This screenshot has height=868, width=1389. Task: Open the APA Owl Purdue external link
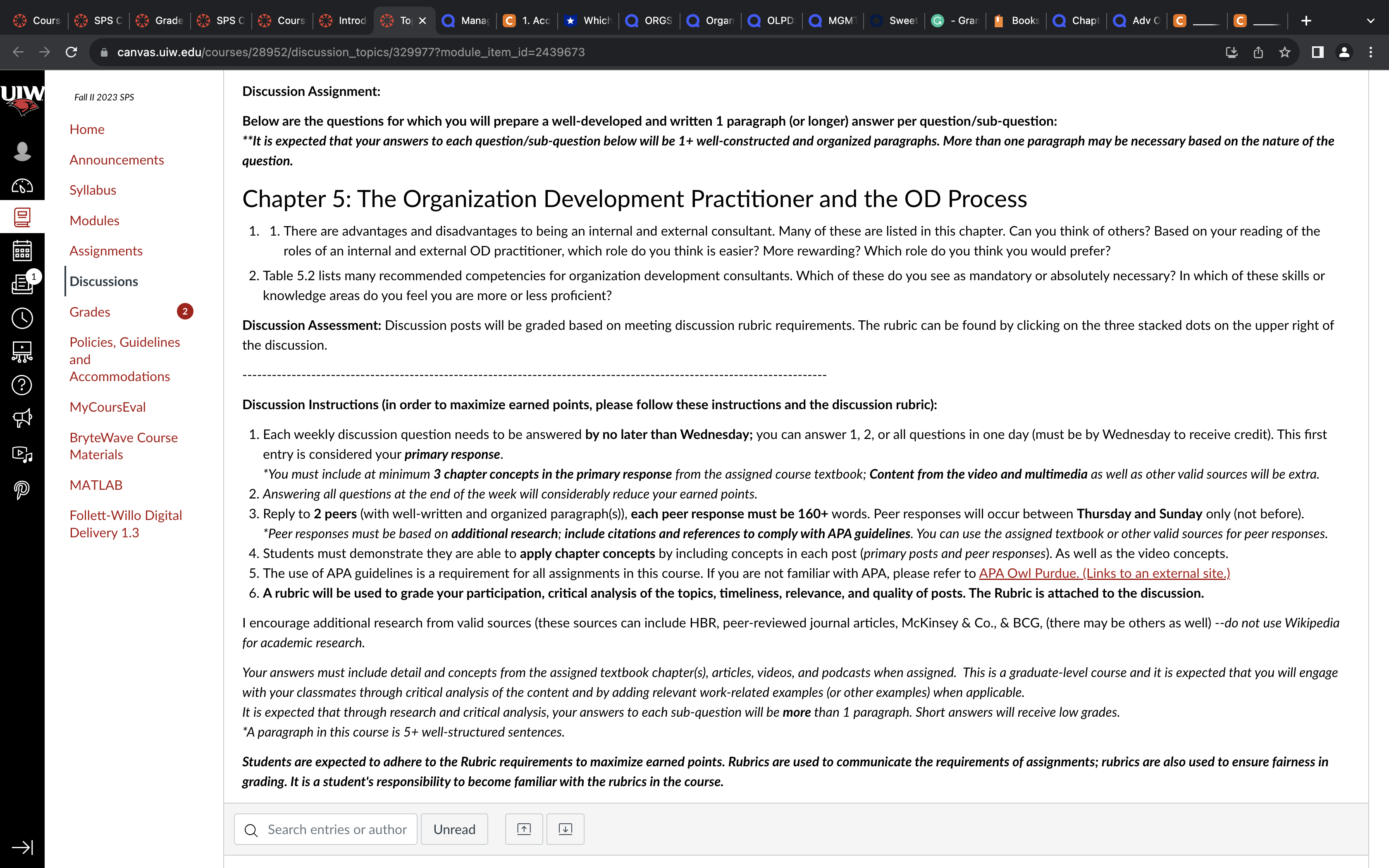click(x=1104, y=573)
